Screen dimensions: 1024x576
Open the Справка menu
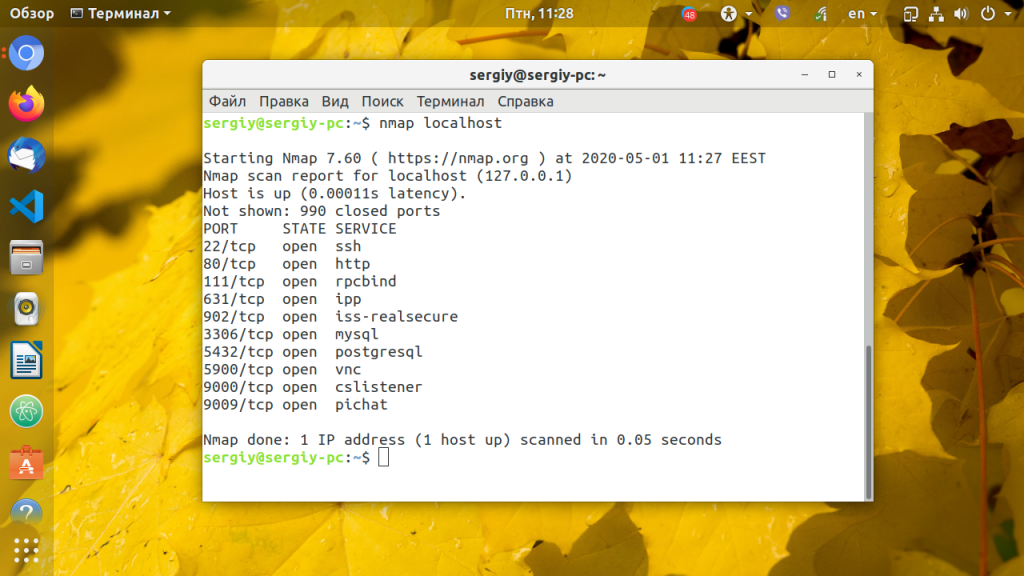point(525,101)
